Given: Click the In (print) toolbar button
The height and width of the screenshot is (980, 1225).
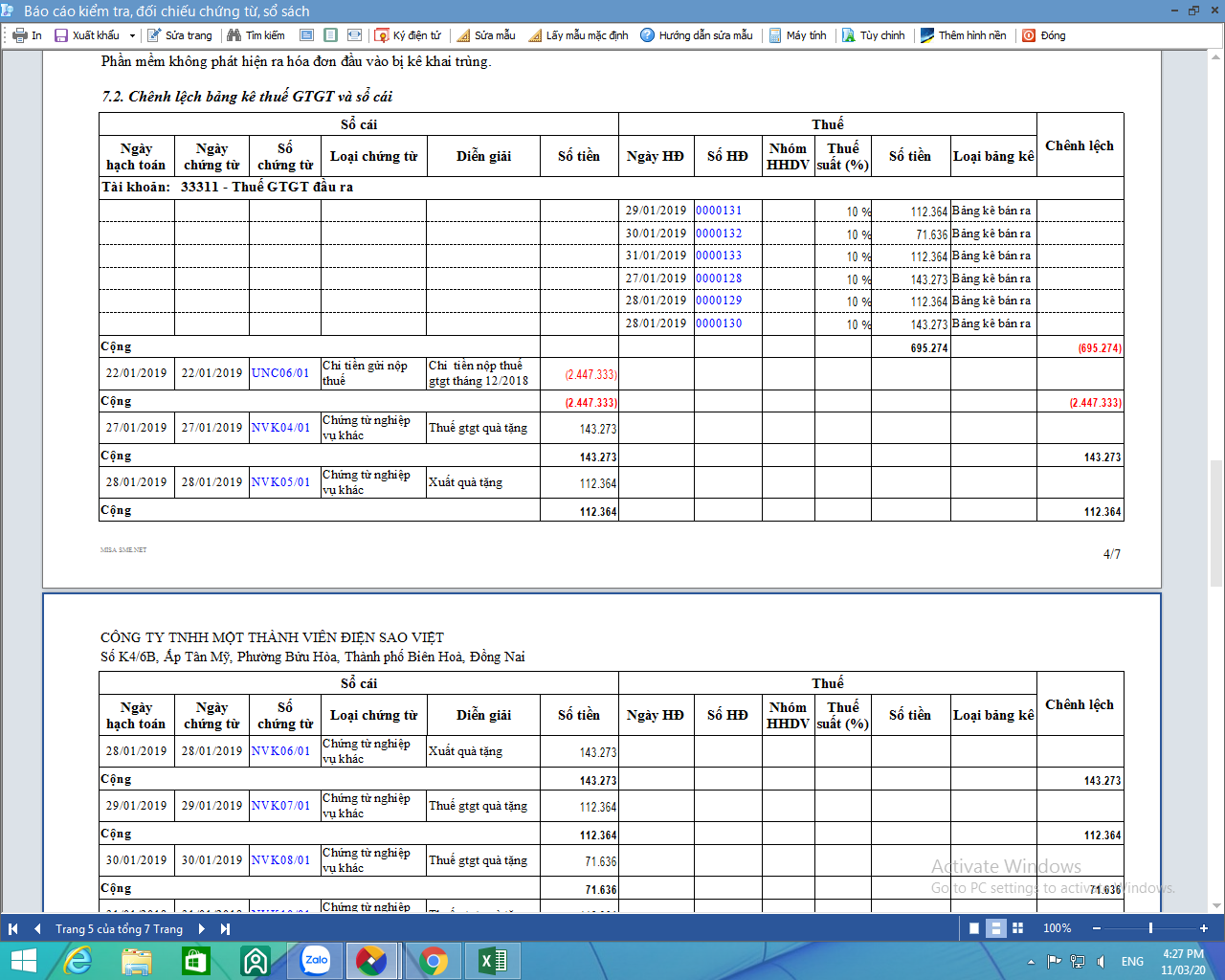Looking at the screenshot, I should pyautogui.click(x=28, y=35).
